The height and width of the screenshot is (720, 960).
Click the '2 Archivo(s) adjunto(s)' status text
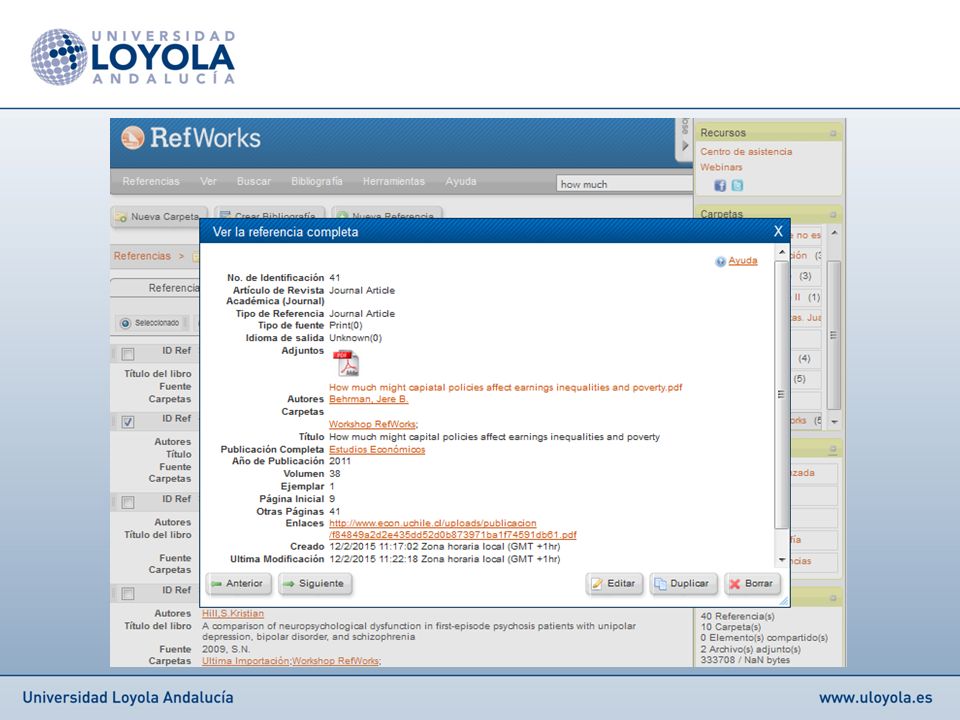[751, 649]
